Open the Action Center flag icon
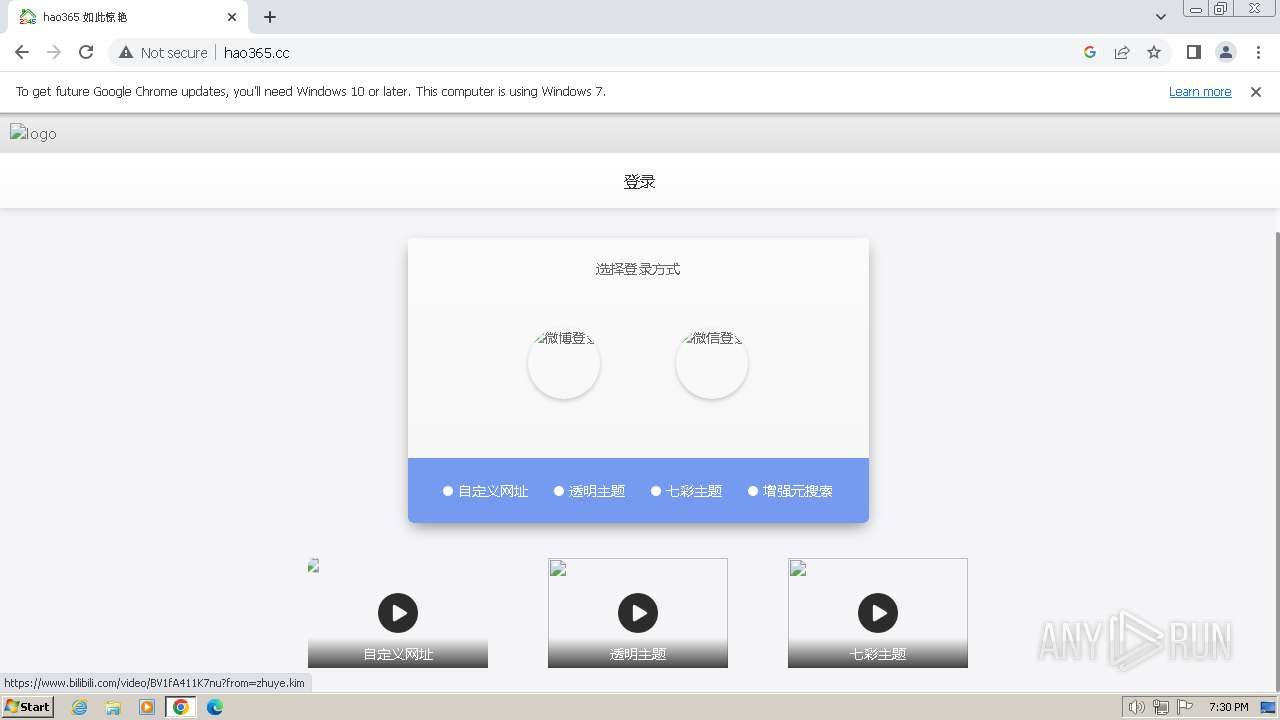 (1183, 707)
